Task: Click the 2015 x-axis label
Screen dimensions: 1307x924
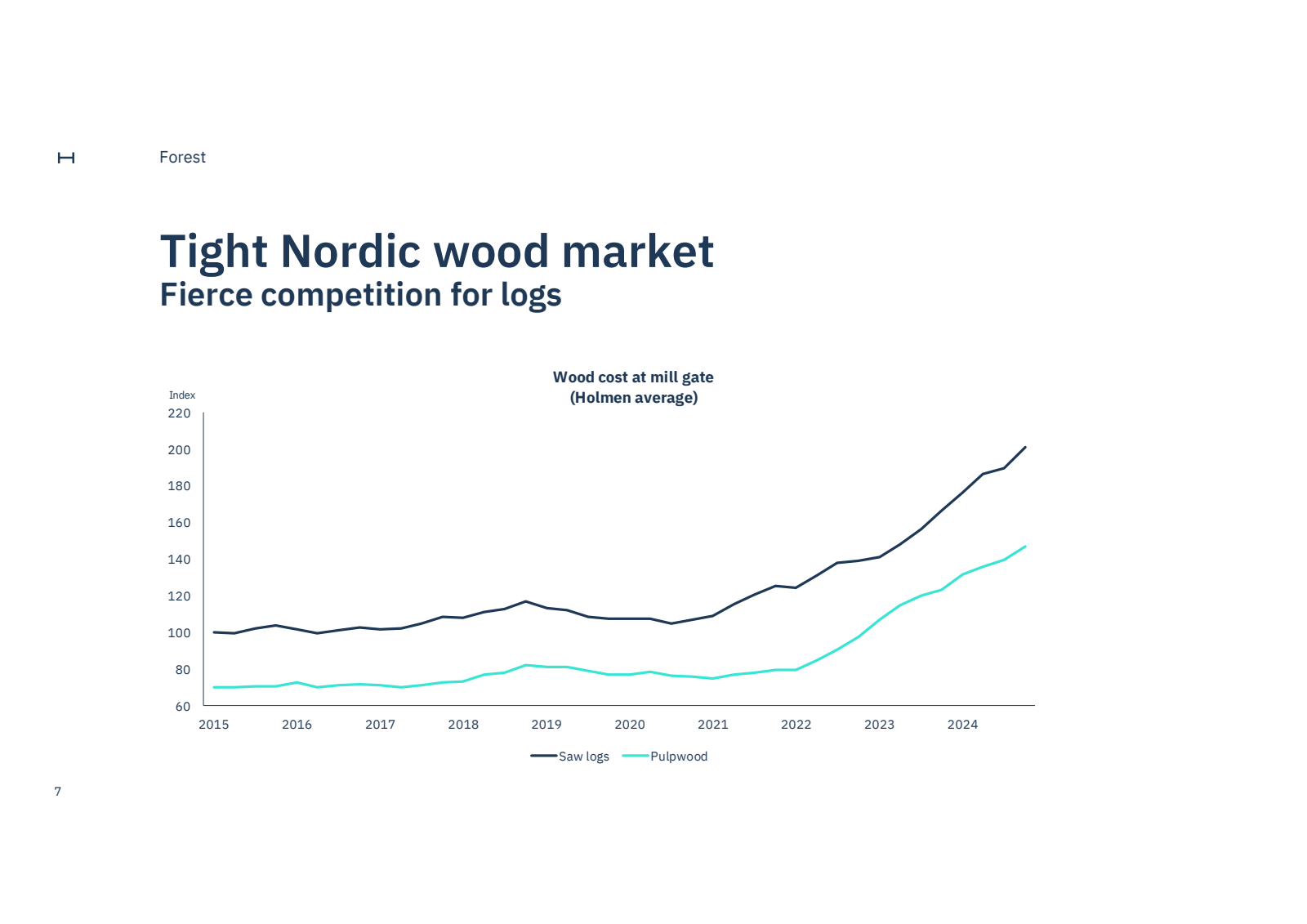Action: click(214, 725)
